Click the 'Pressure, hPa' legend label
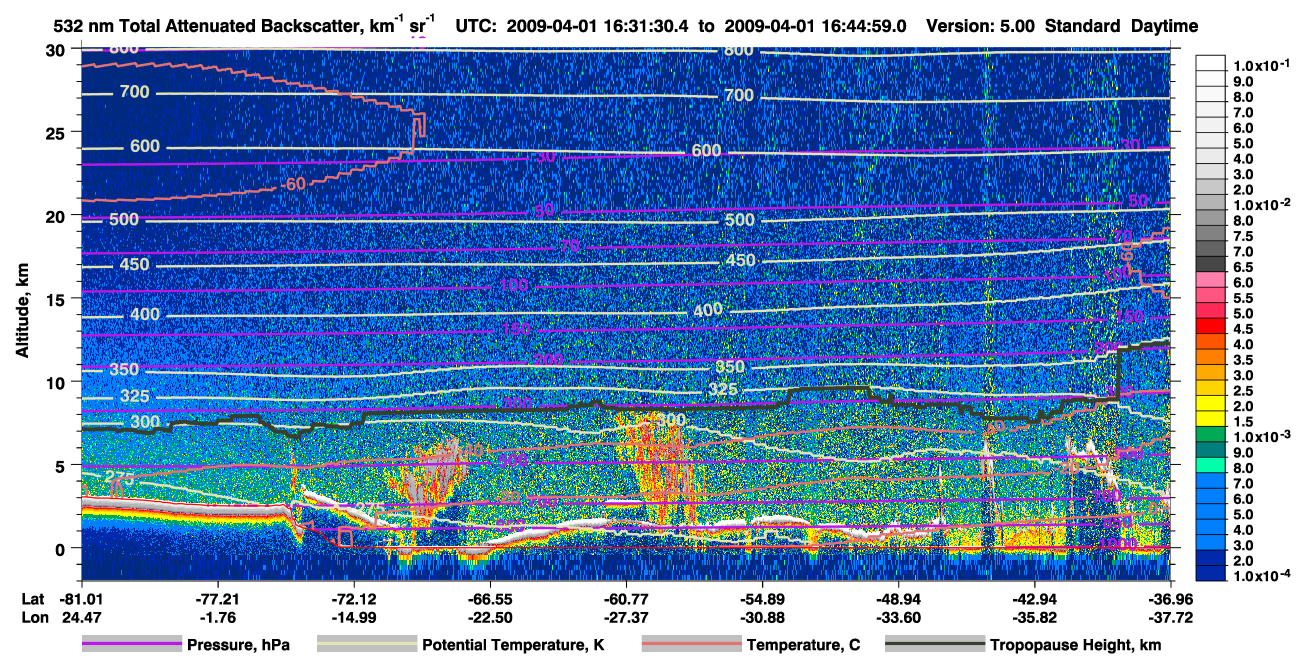The height and width of the screenshot is (667, 1300). (x=238, y=646)
